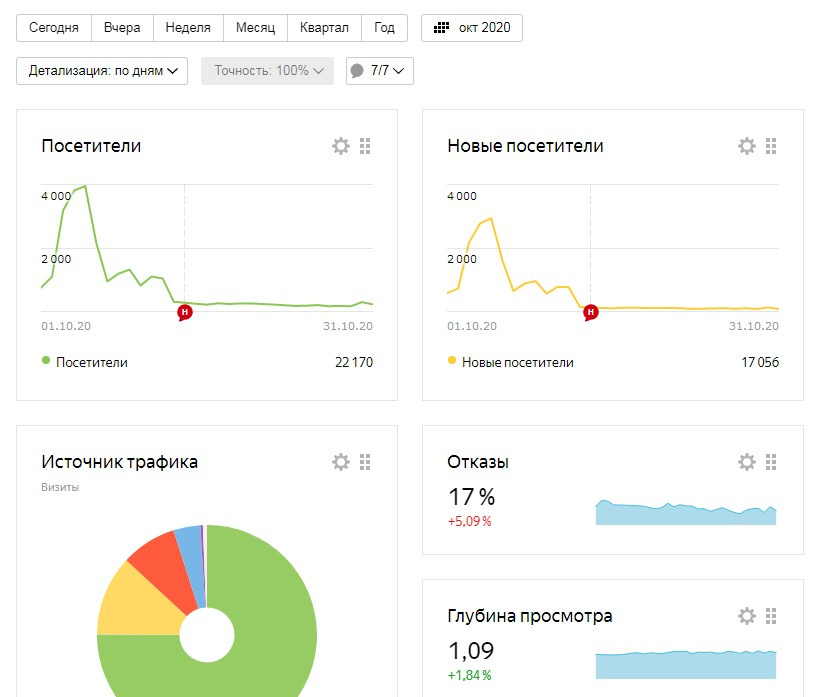Open the Глубина просмотра widget title
Screen dimensions: 822x697
(x=529, y=616)
